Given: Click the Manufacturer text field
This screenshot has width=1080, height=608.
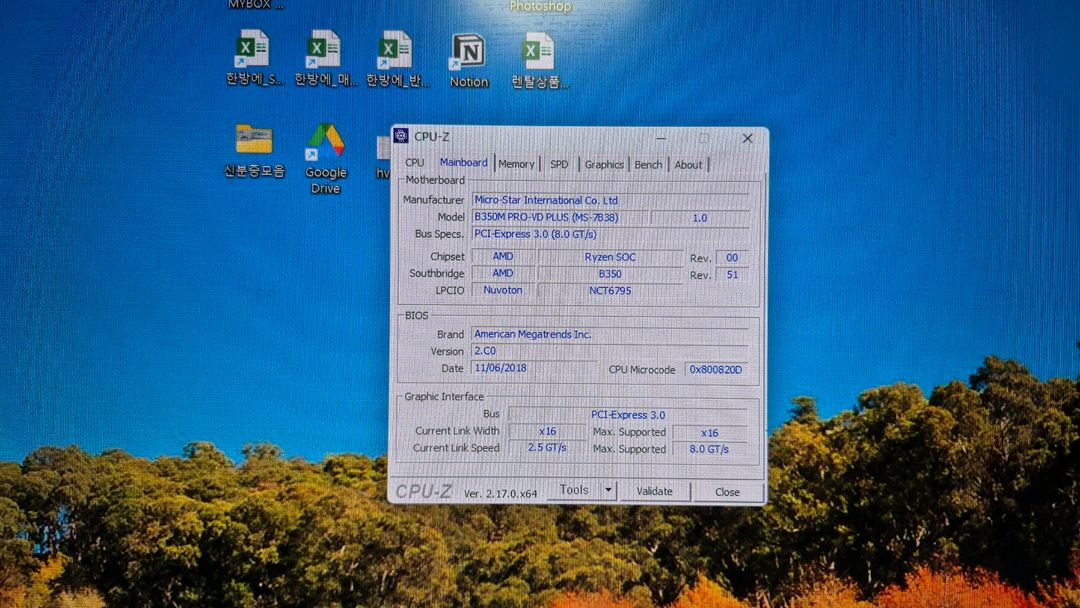Looking at the screenshot, I should click(611, 199).
